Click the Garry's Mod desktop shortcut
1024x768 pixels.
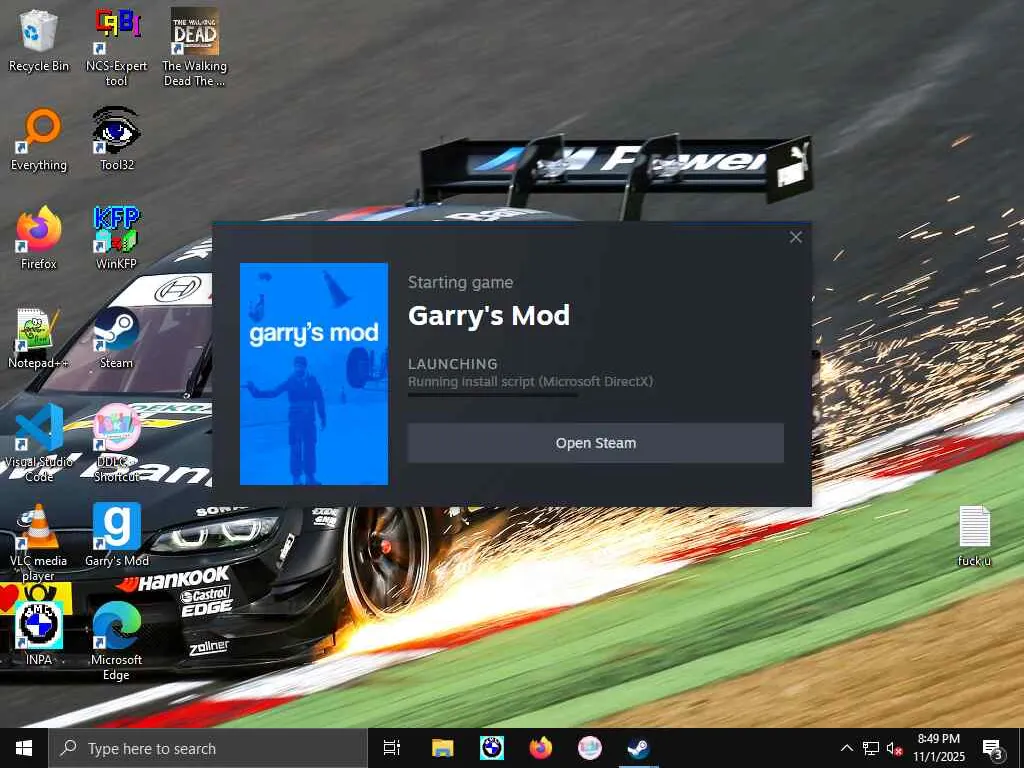coord(116,536)
